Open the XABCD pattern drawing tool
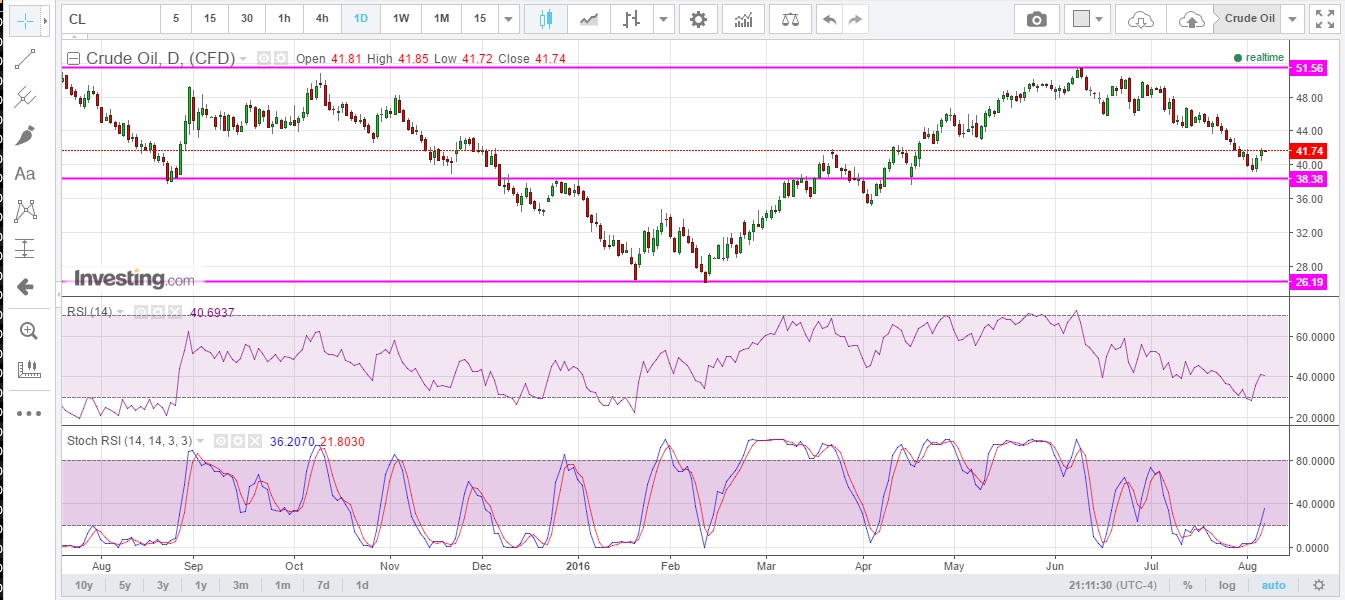This screenshot has height=600, width=1345. 25,210
